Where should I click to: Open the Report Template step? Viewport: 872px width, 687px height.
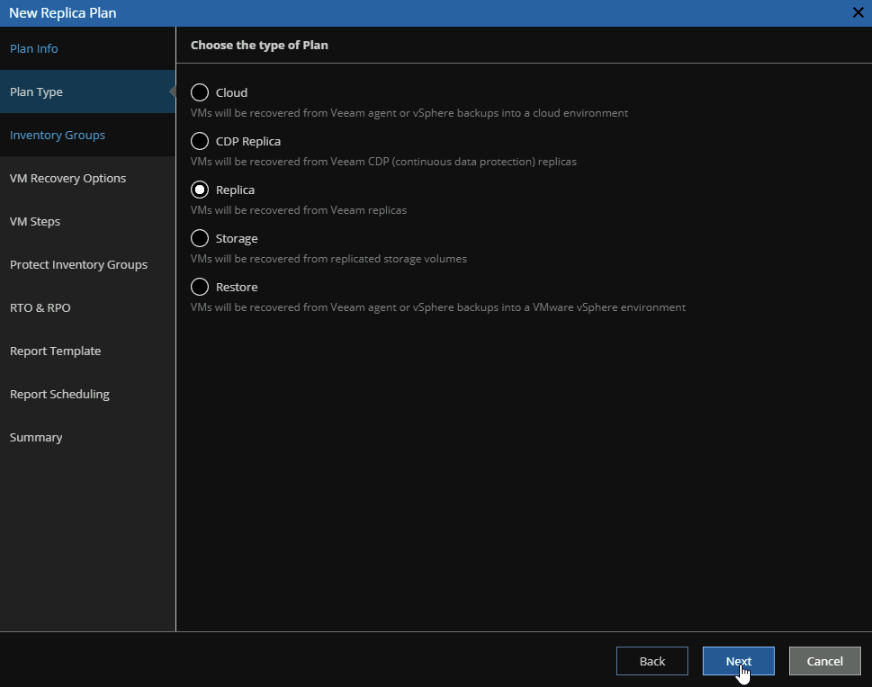point(88,351)
